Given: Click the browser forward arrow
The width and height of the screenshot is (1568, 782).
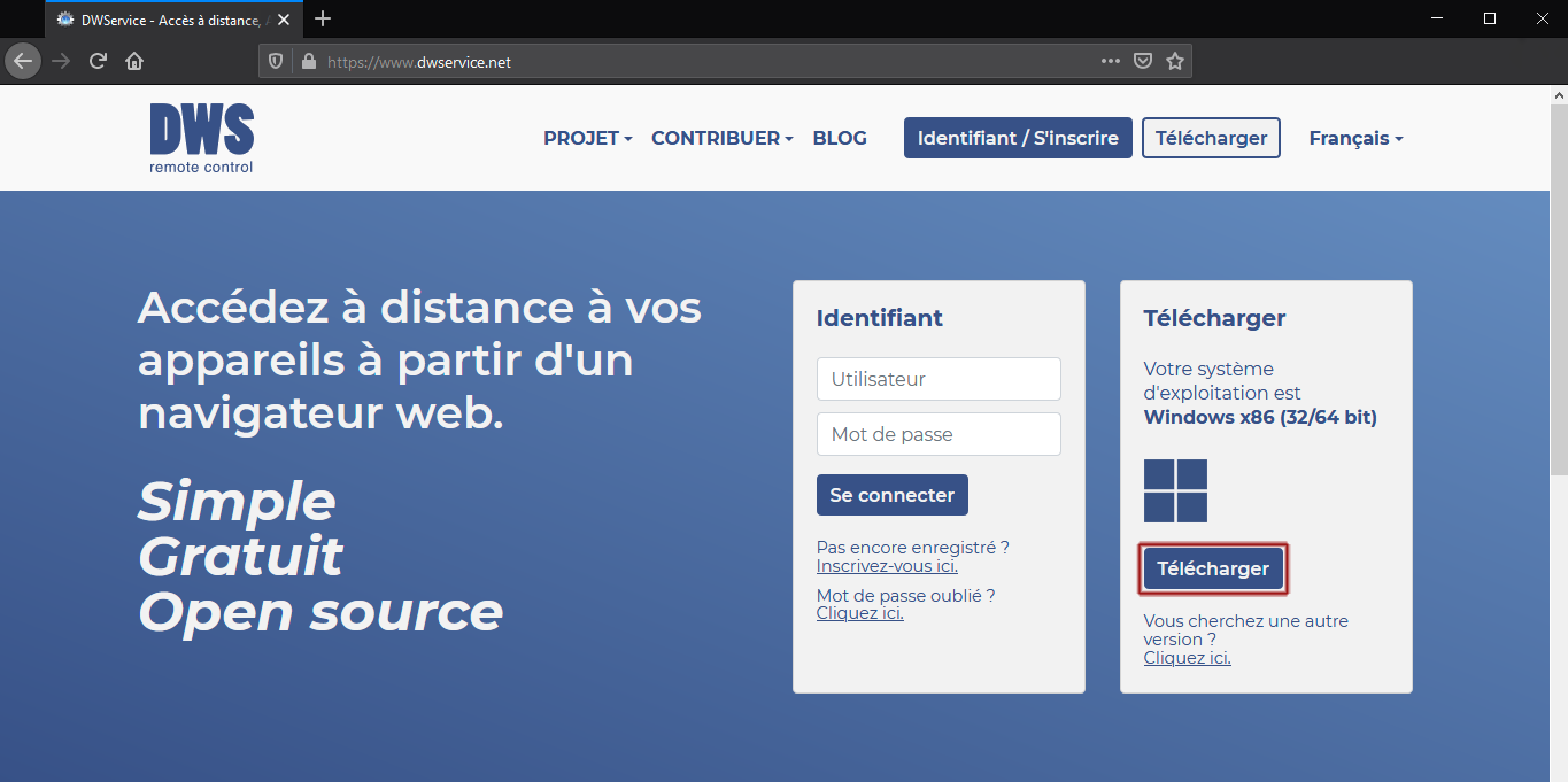Looking at the screenshot, I should click(x=61, y=61).
